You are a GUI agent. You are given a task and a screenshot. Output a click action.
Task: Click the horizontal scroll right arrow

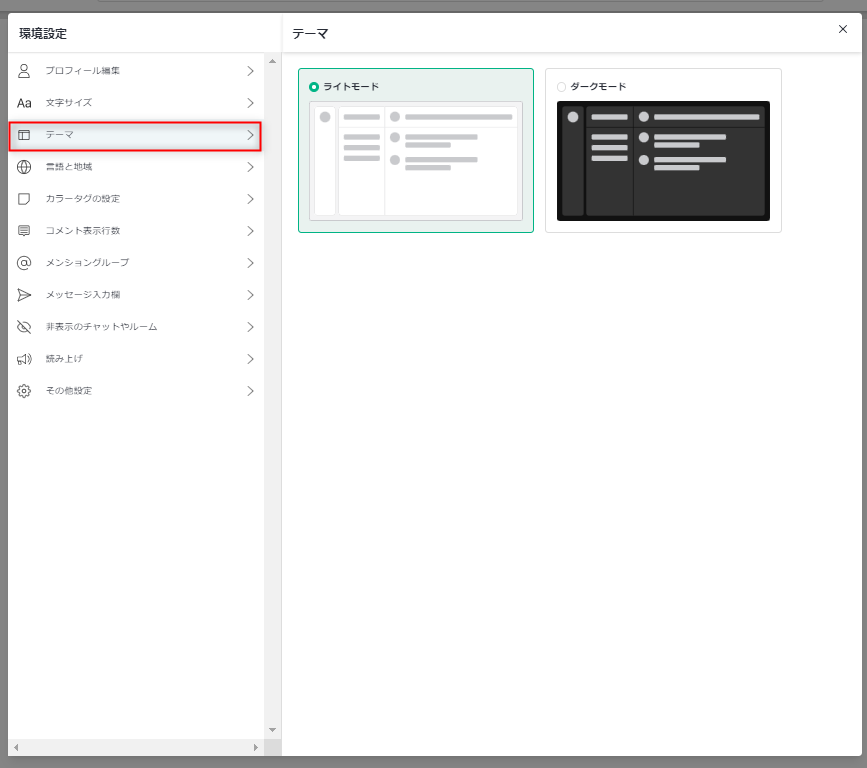(255, 748)
